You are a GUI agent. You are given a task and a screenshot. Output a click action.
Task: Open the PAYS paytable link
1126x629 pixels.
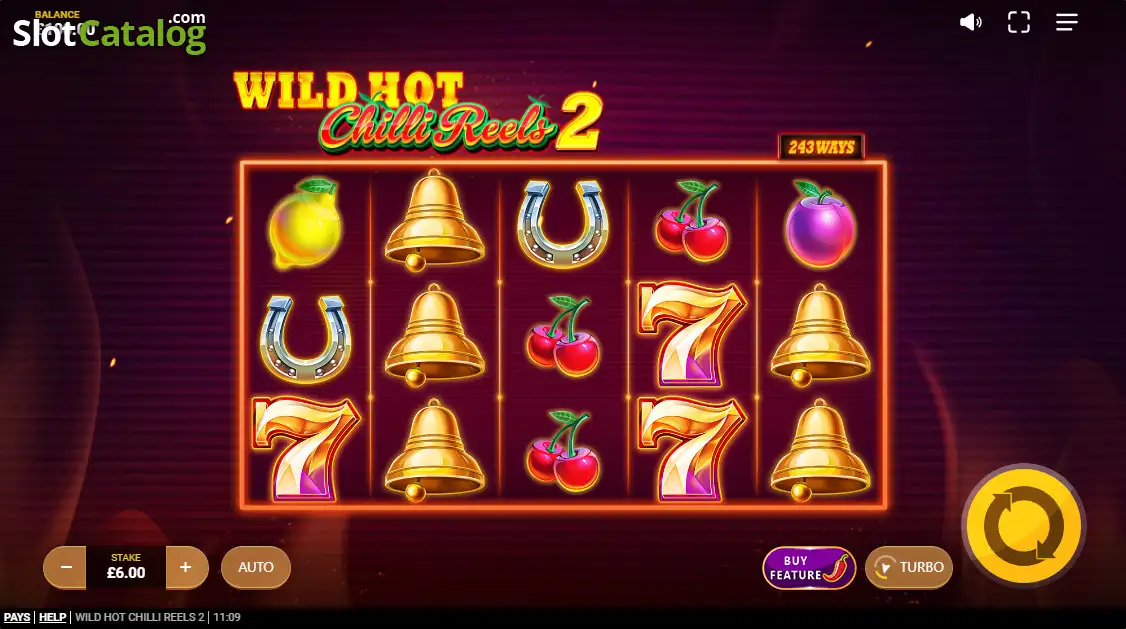pos(17,617)
